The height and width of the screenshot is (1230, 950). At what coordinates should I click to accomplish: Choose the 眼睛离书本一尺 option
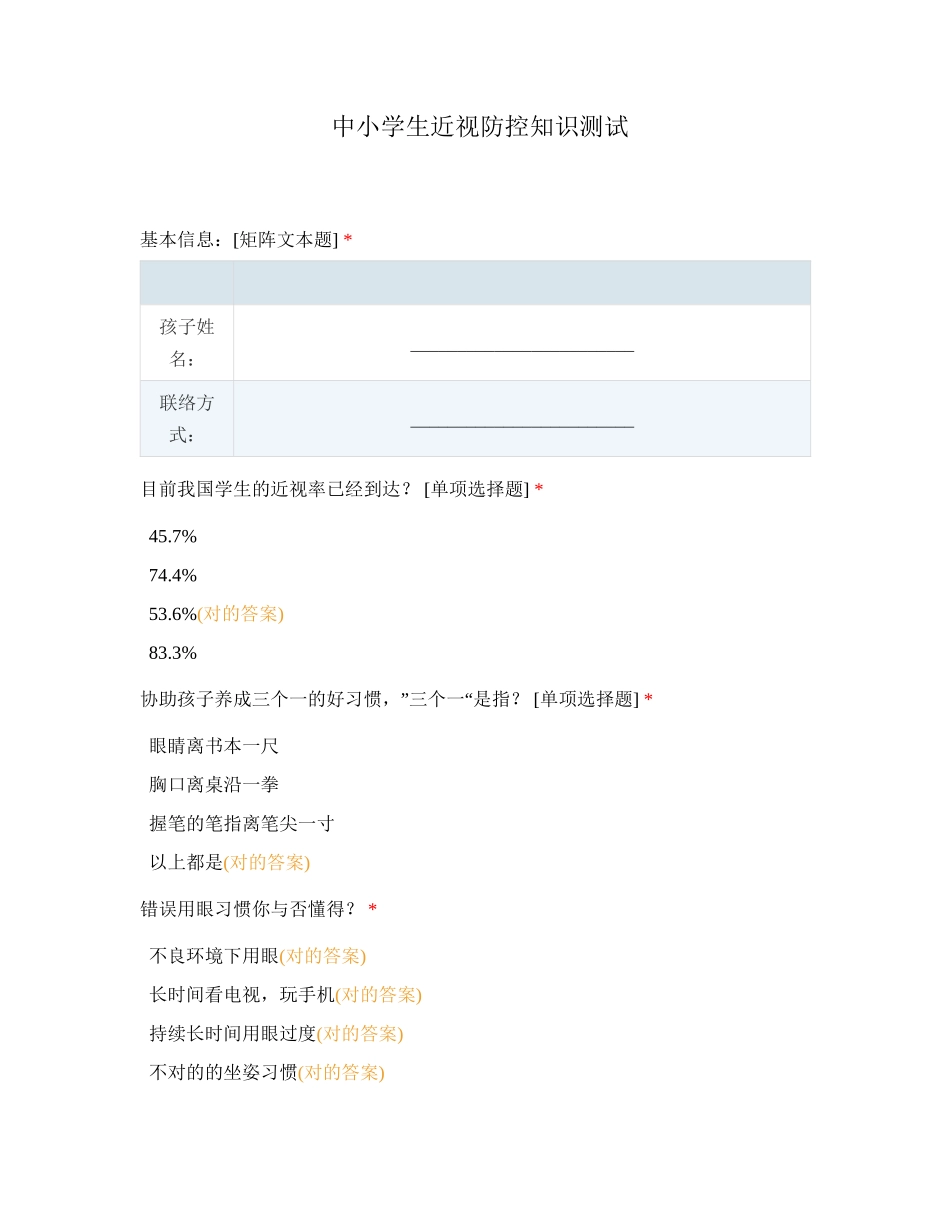[x=214, y=746]
